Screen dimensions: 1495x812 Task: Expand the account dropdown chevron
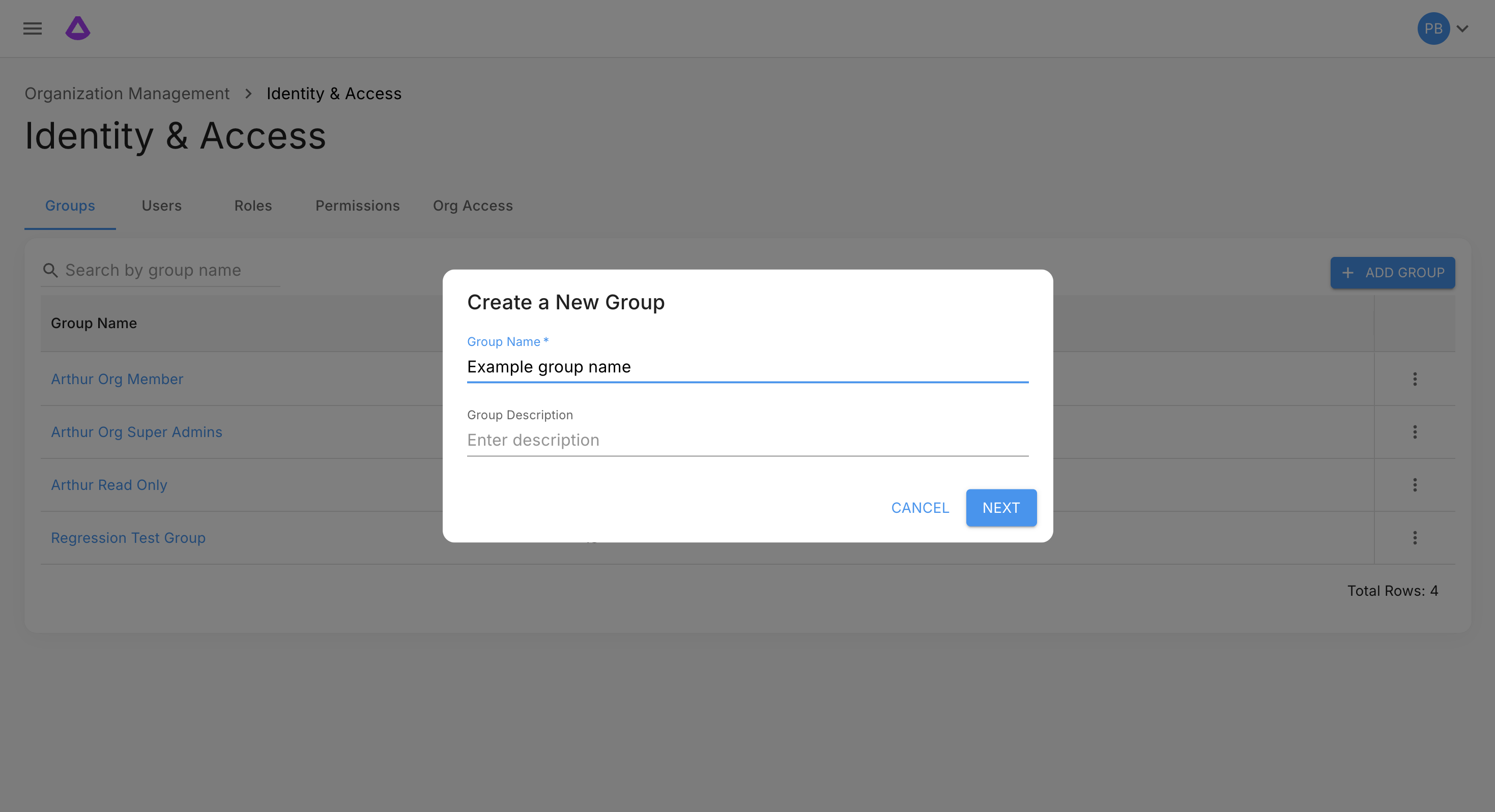1462,28
